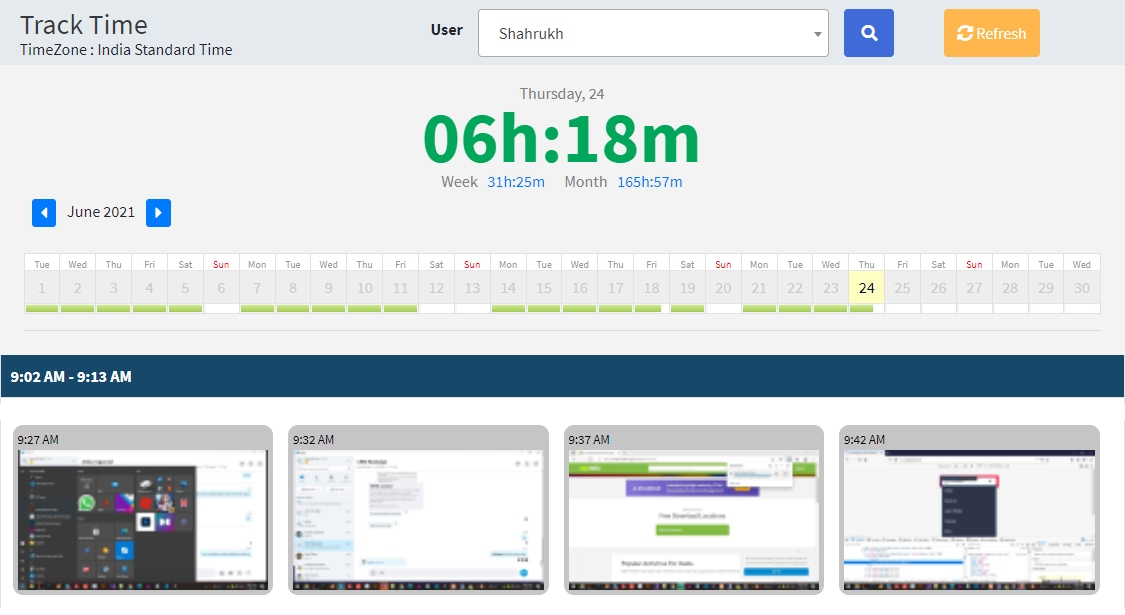This screenshot has height=615, width=1125.
Task: Click the Month total 165h:57m link
Action: point(649,182)
